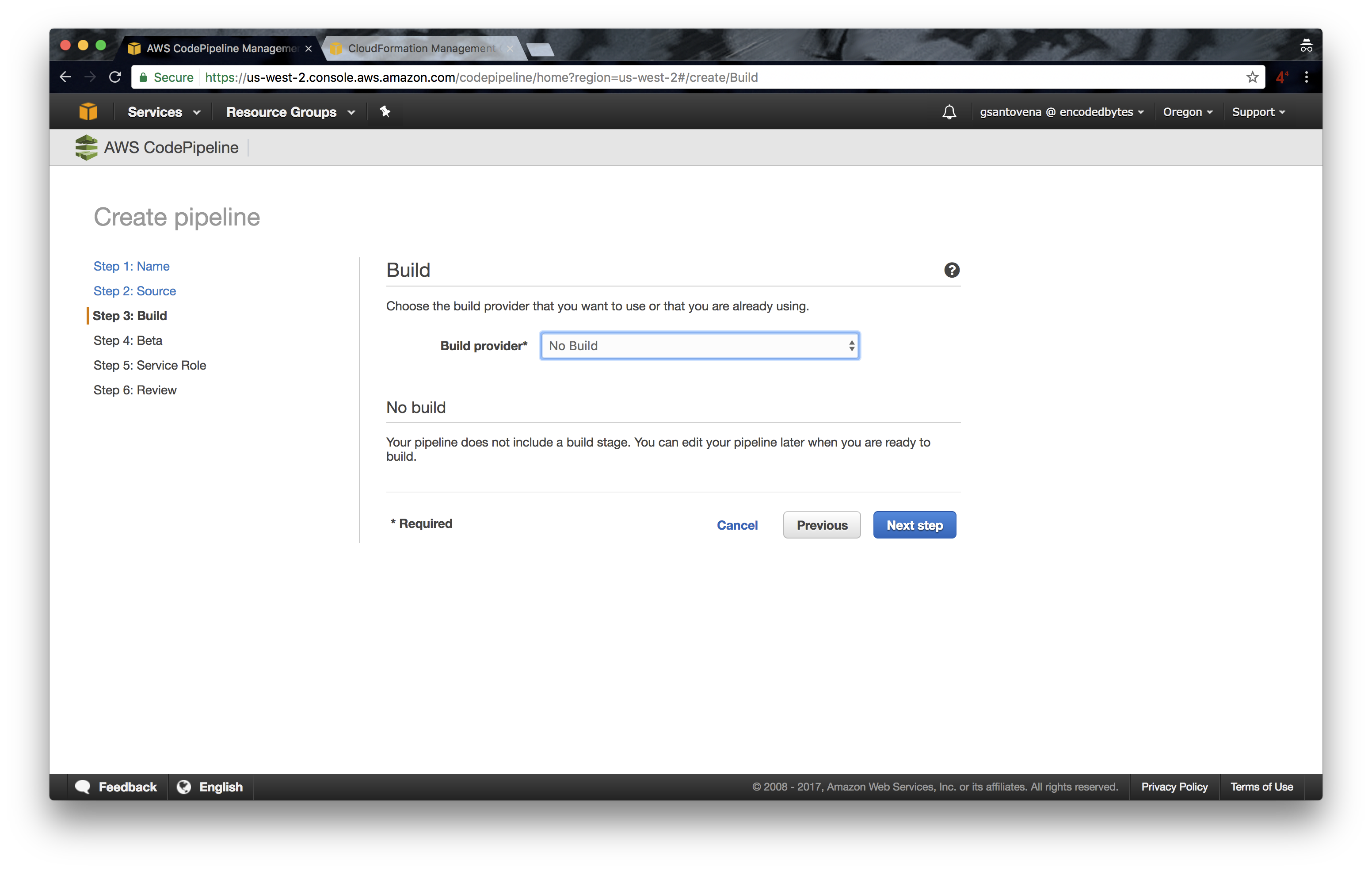1372x871 pixels.
Task: Click the AWS CodePipeline green logo
Action: (86, 148)
